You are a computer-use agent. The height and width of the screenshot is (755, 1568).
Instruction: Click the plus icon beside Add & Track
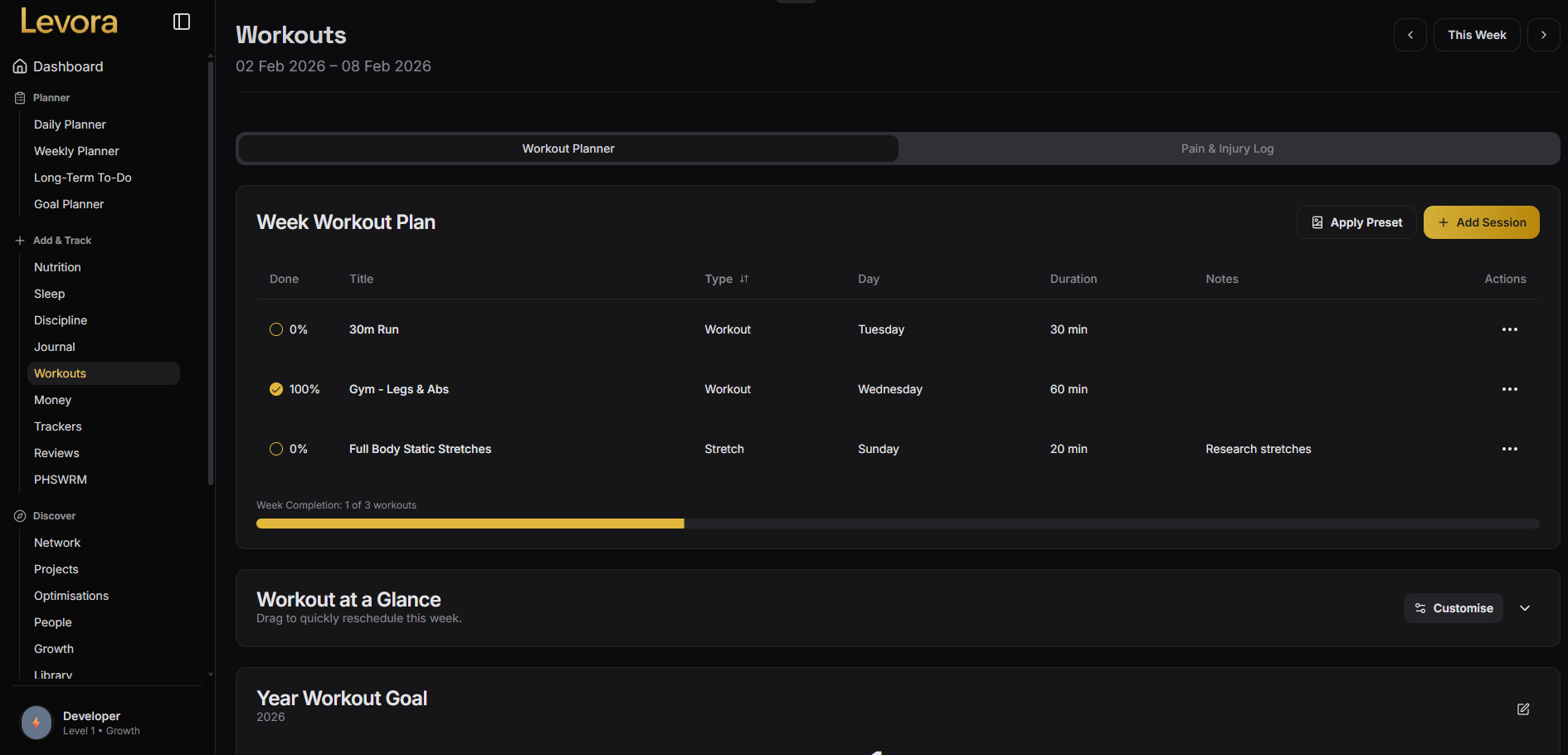pos(17,241)
